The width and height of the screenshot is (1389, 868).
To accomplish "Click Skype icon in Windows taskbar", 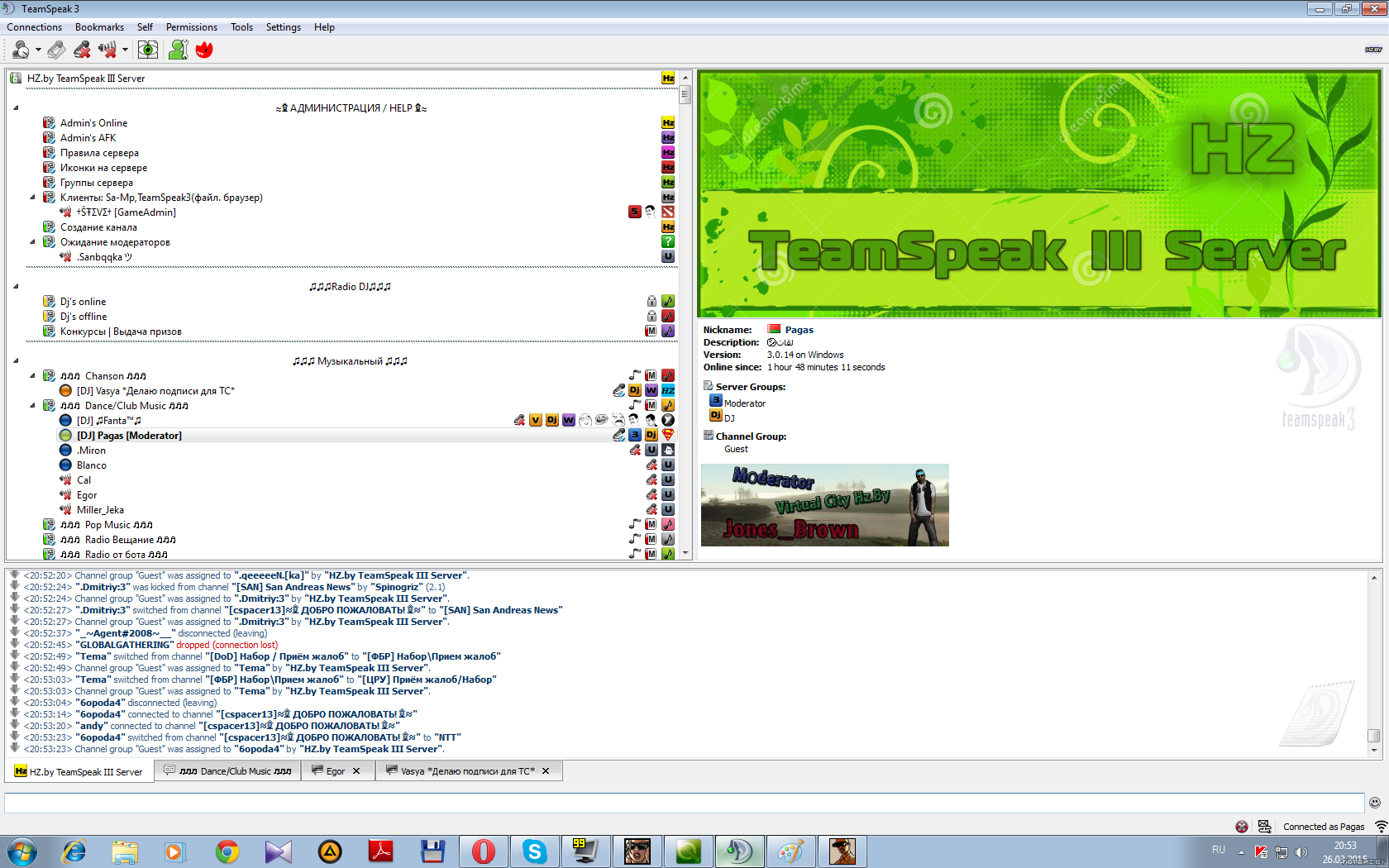I will tap(534, 851).
